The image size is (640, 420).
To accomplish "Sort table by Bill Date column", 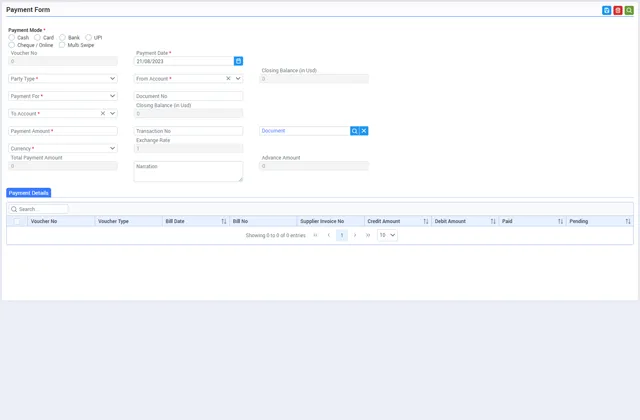I will click(223, 221).
